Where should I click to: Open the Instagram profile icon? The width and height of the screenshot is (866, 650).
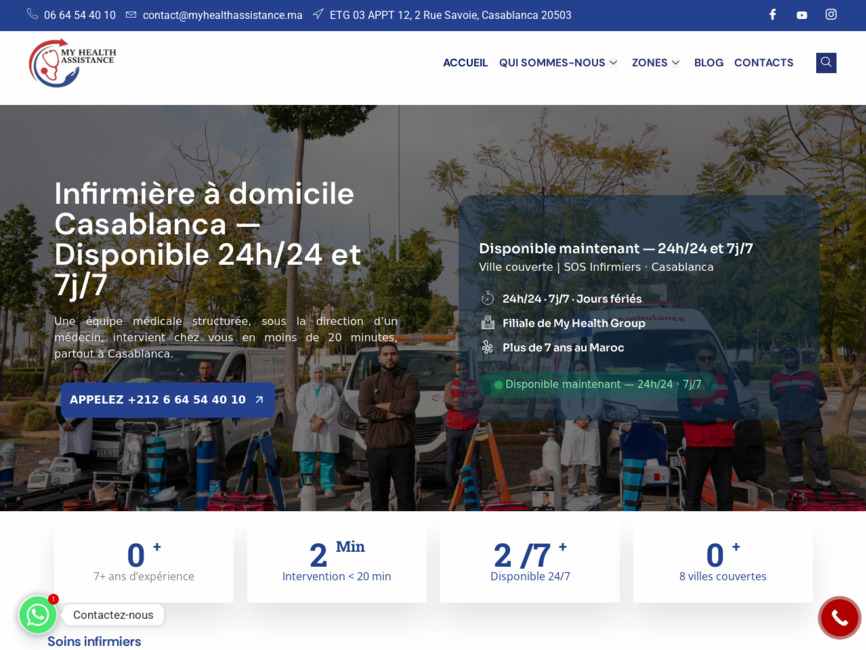pyautogui.click(x=831, y=15)
